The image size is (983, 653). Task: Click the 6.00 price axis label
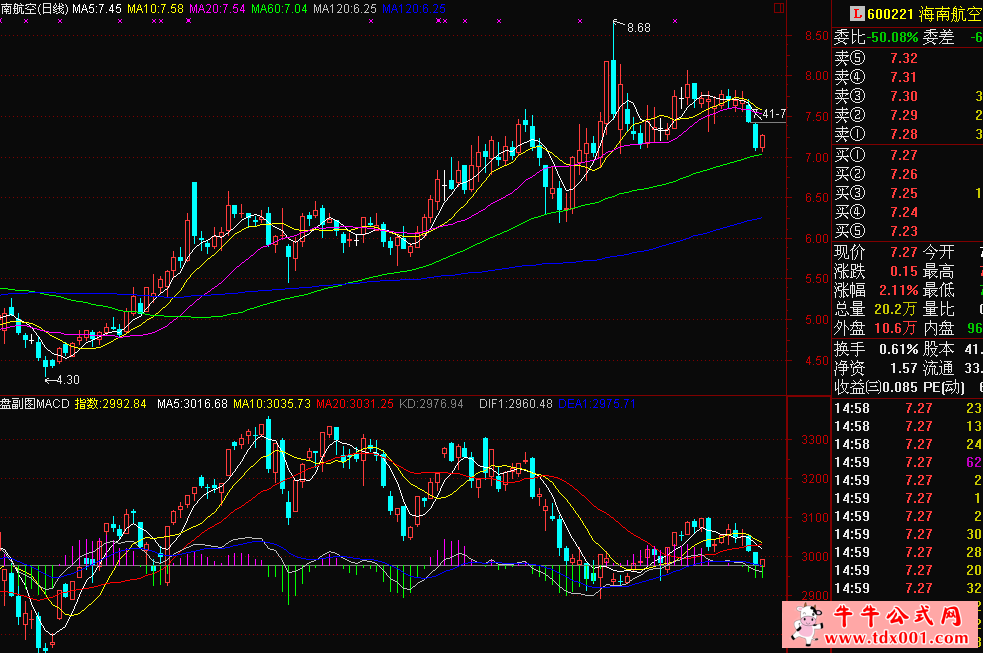pyautogui.click(x=817, y=239)
